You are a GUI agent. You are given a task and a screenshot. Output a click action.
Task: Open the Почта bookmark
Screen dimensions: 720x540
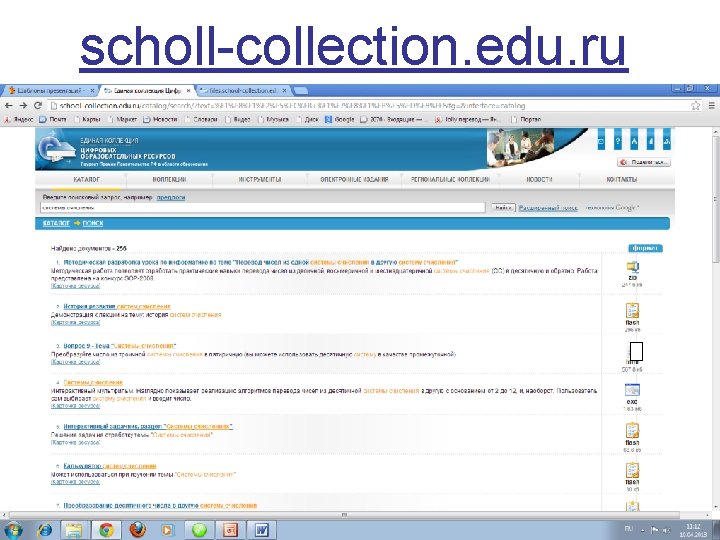coord(53,119)
